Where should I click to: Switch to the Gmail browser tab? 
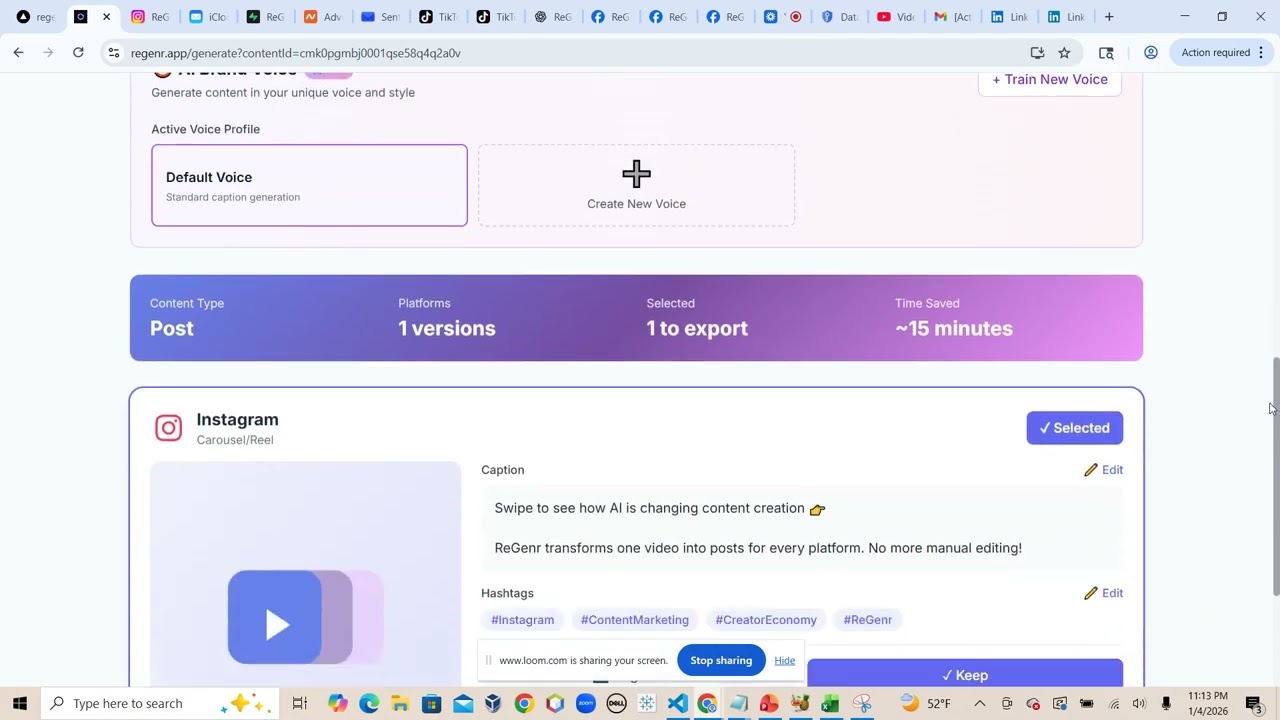click(952, 17)
